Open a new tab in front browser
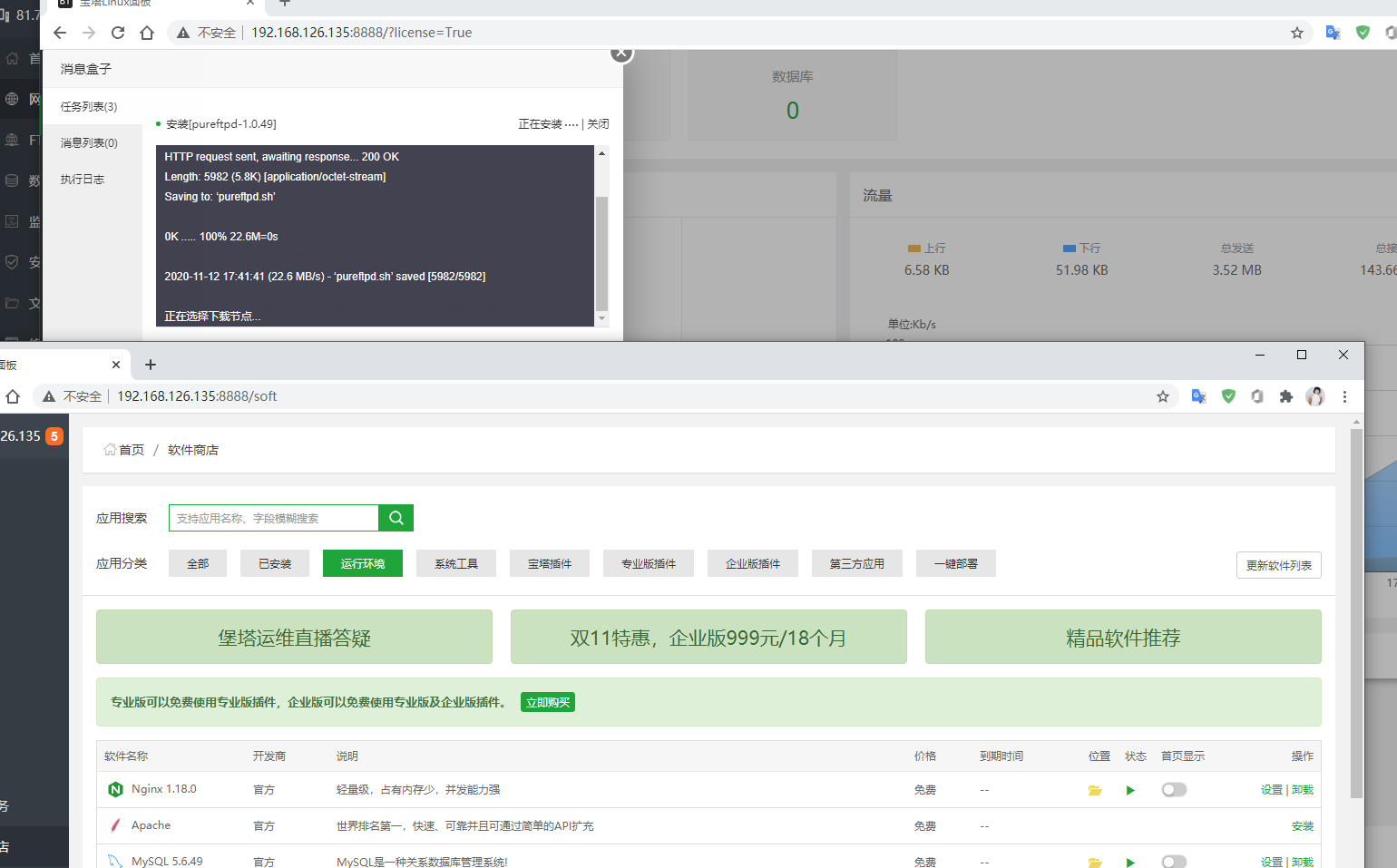 click(151, 365)
